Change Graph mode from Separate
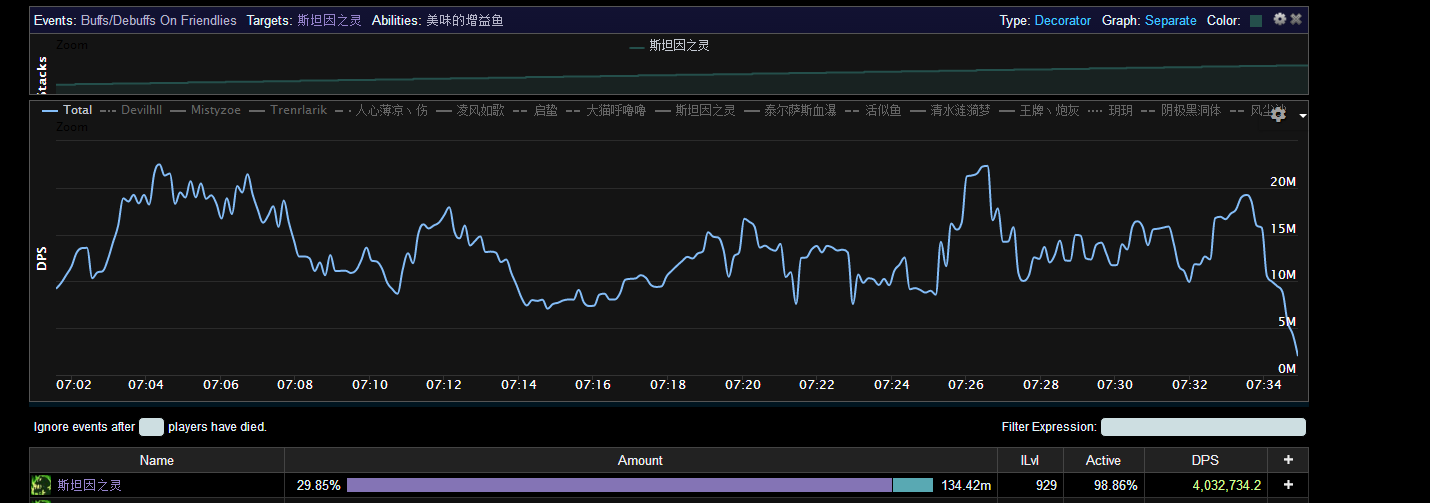The width and height of the screenshot is (1430, 503). 1170,20
